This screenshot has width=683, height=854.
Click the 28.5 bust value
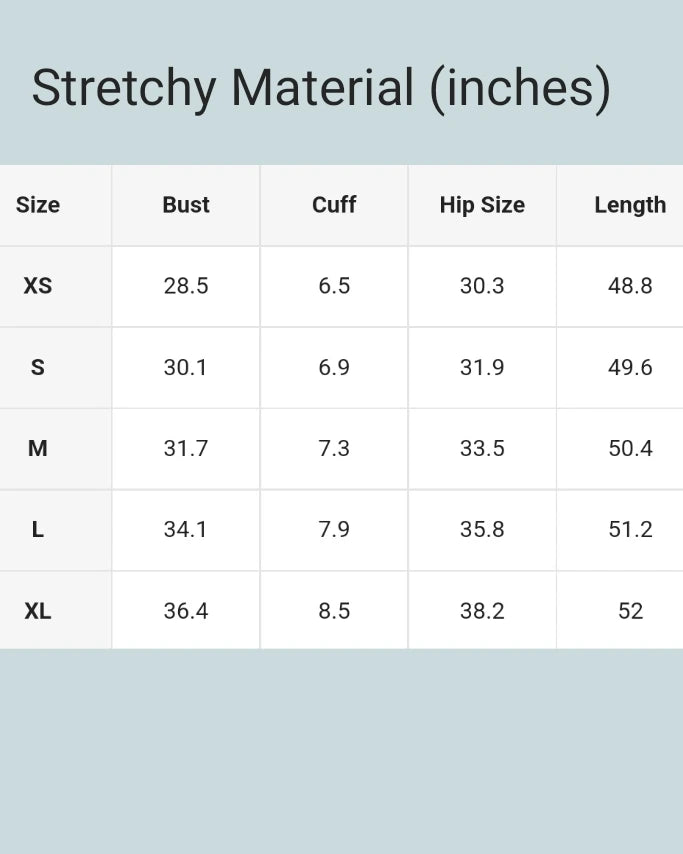[x=186, y=286]
